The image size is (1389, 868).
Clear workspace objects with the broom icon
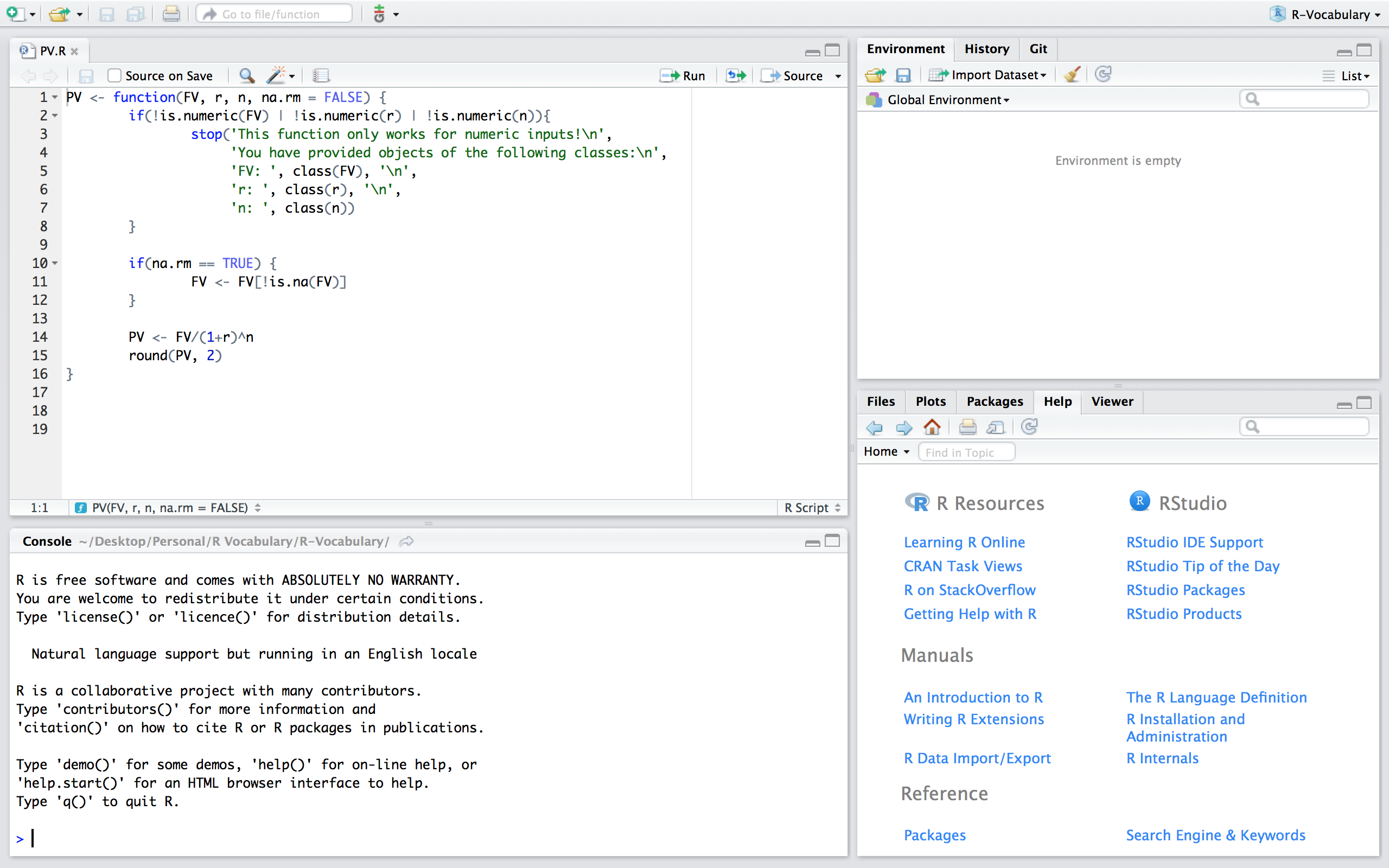pyautogui.click(x=1072, y=75)
